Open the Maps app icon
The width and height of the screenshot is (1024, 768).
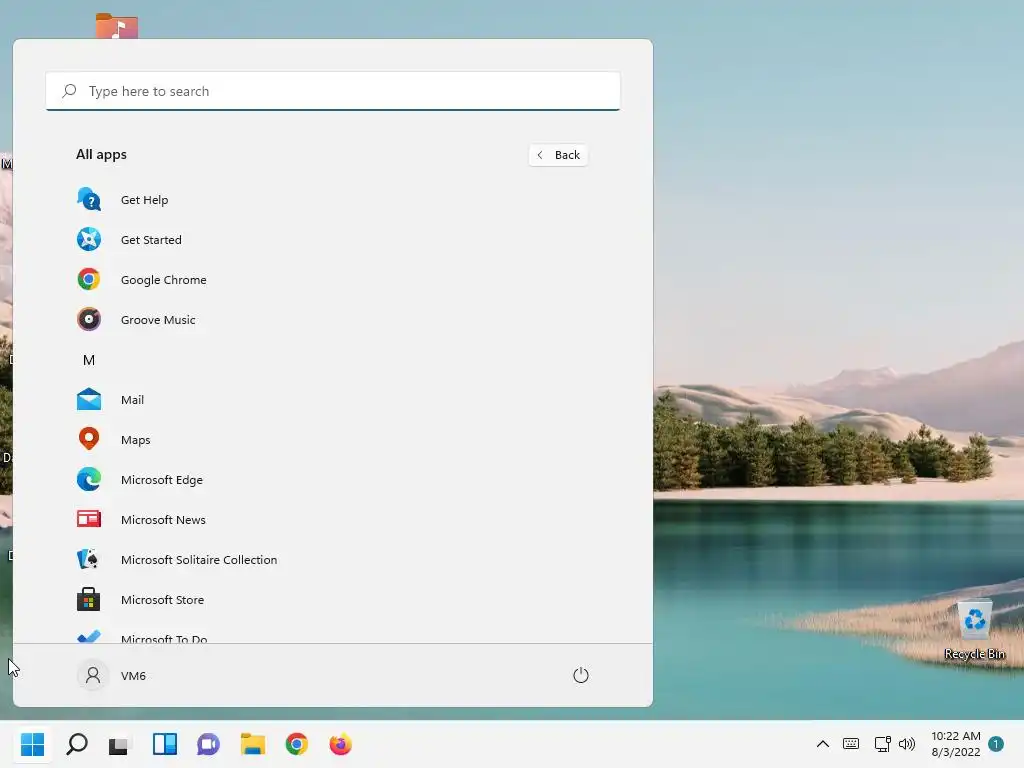(89, 439)
